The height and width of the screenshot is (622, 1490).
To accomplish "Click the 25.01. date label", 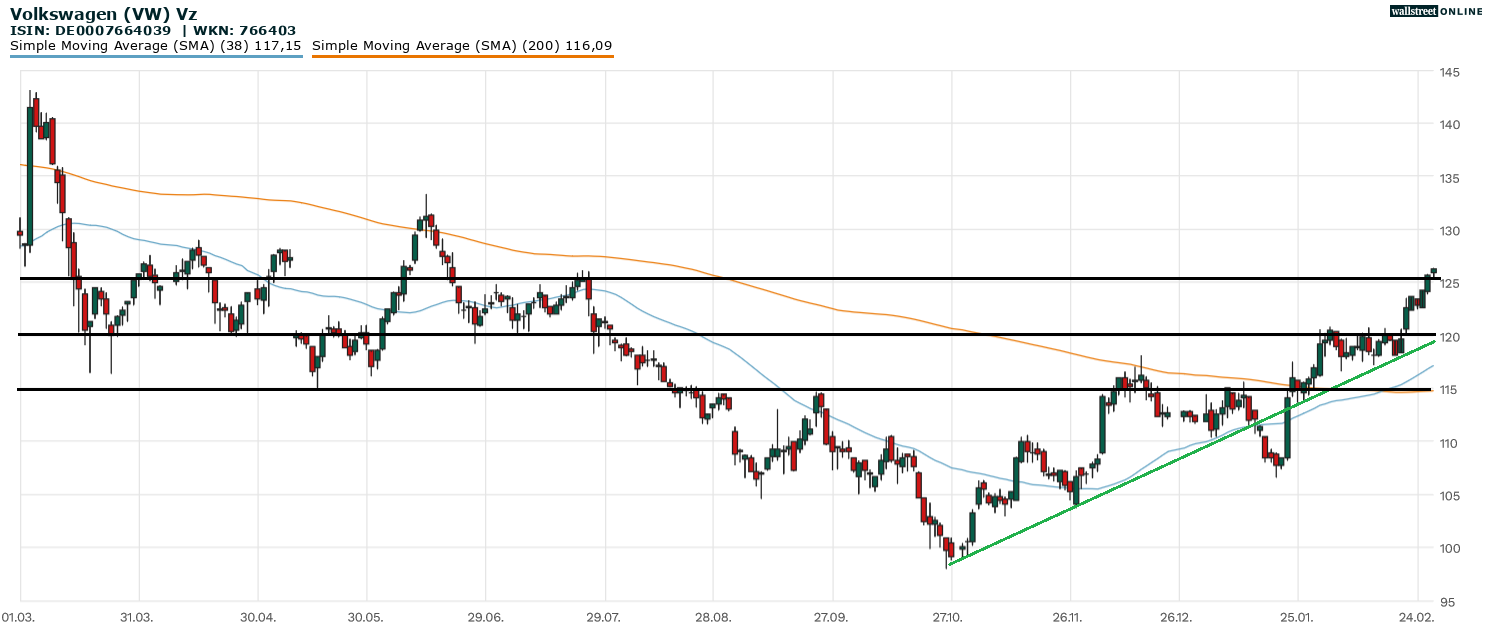I will point(1296,616).
